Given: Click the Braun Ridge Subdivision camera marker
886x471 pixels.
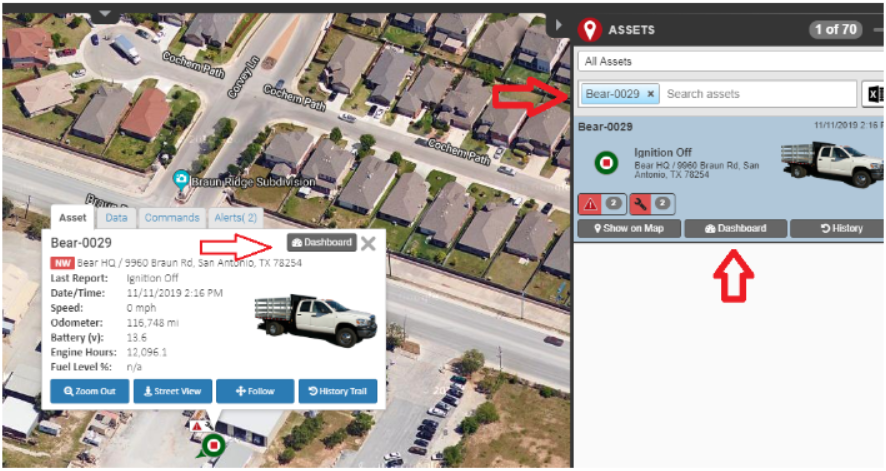Looking at the screenshot, I should click(181, 180).
